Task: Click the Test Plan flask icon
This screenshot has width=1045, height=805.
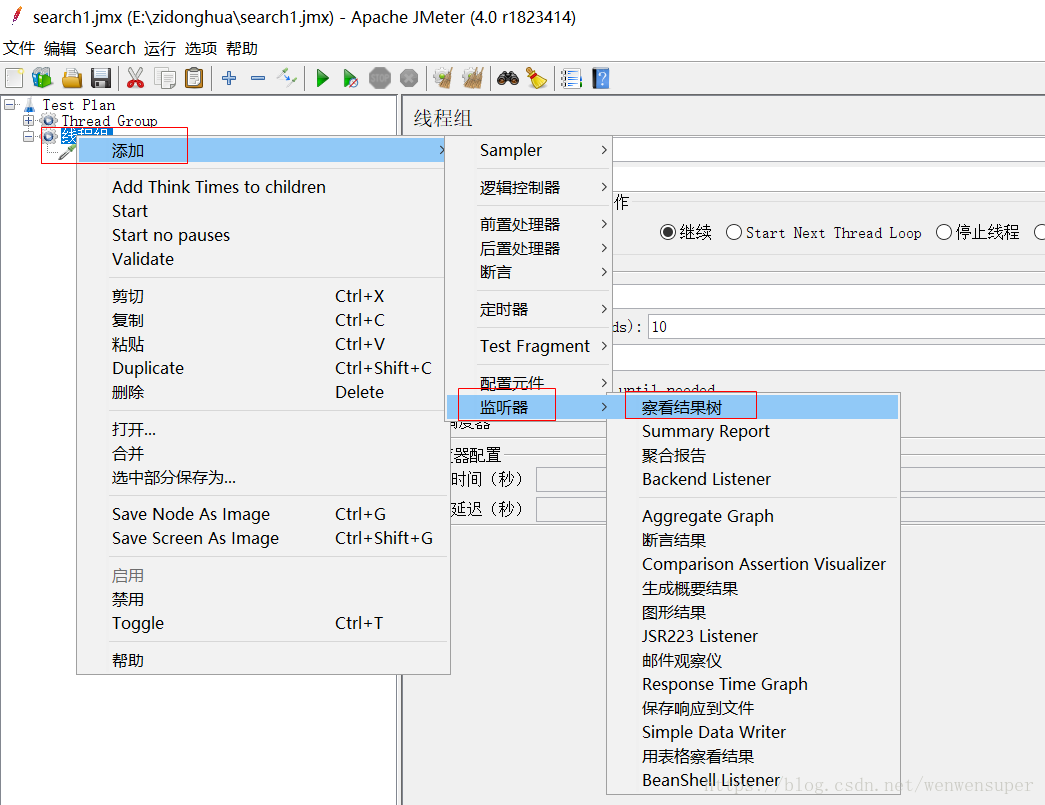Action: pos(30,105)
